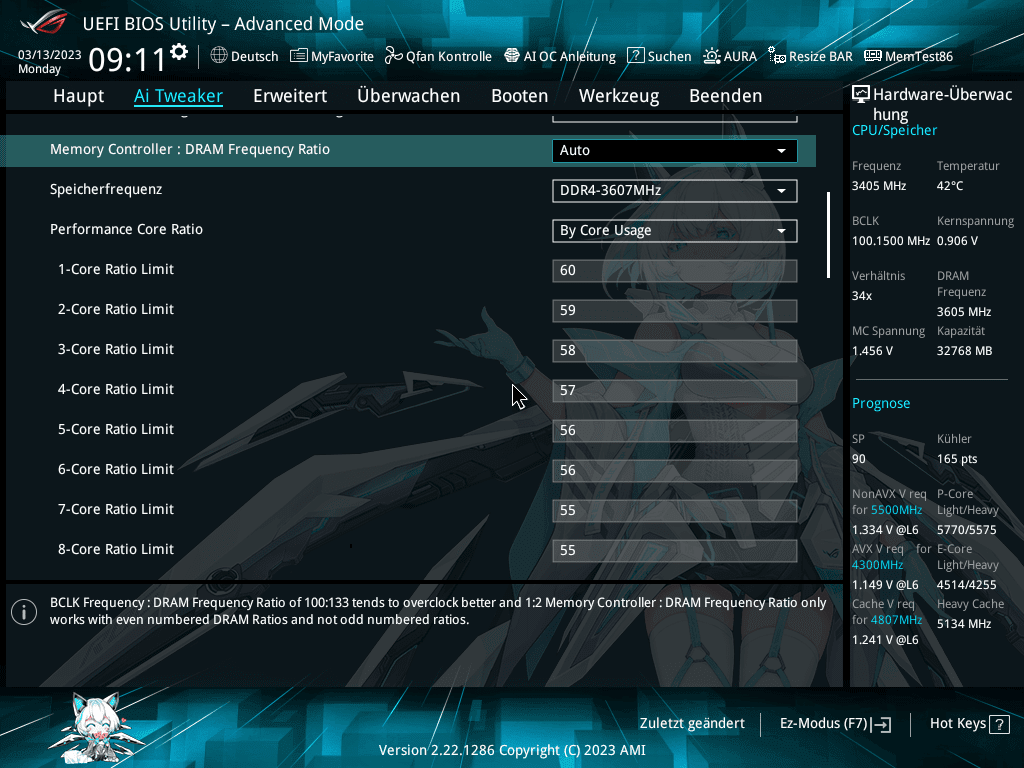Click the Suchen question mark icon

pos(635,56)
